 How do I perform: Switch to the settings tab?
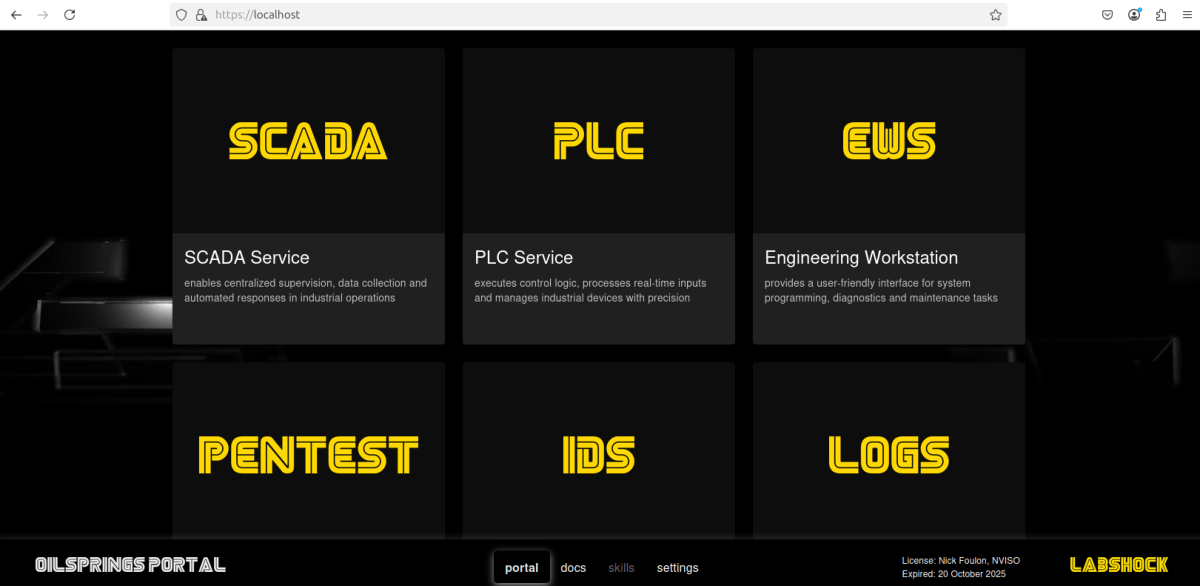677,567
